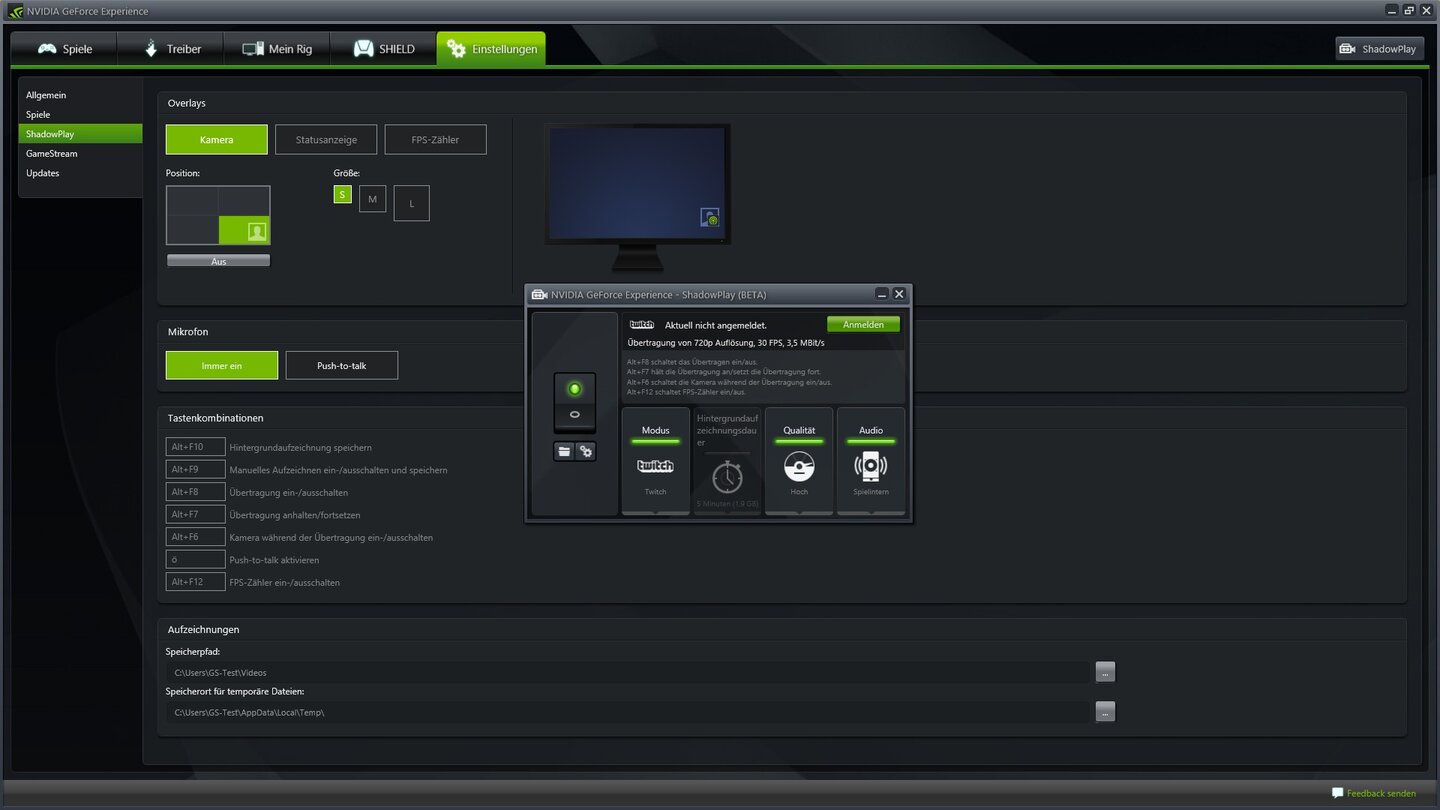Click the camera overlay icon on monitor preview
Viewport: 1440px width, 810px height.
click(710, 218)
